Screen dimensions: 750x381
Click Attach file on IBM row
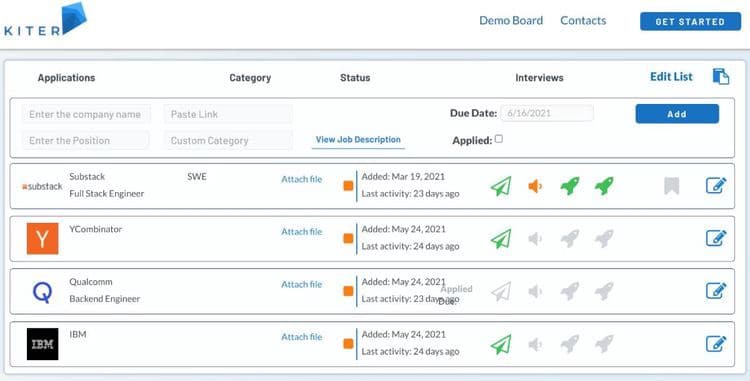301,337
